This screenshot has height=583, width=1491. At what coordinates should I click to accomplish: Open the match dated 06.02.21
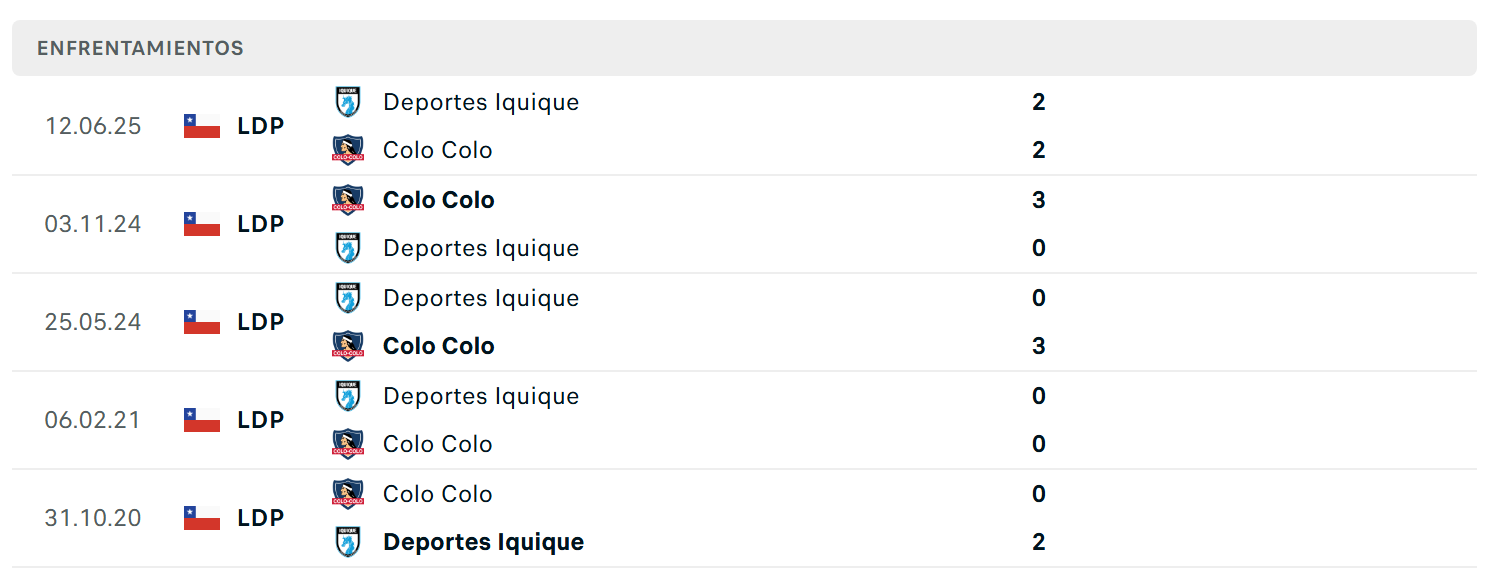pyautogui.click(x=744, y=420)
